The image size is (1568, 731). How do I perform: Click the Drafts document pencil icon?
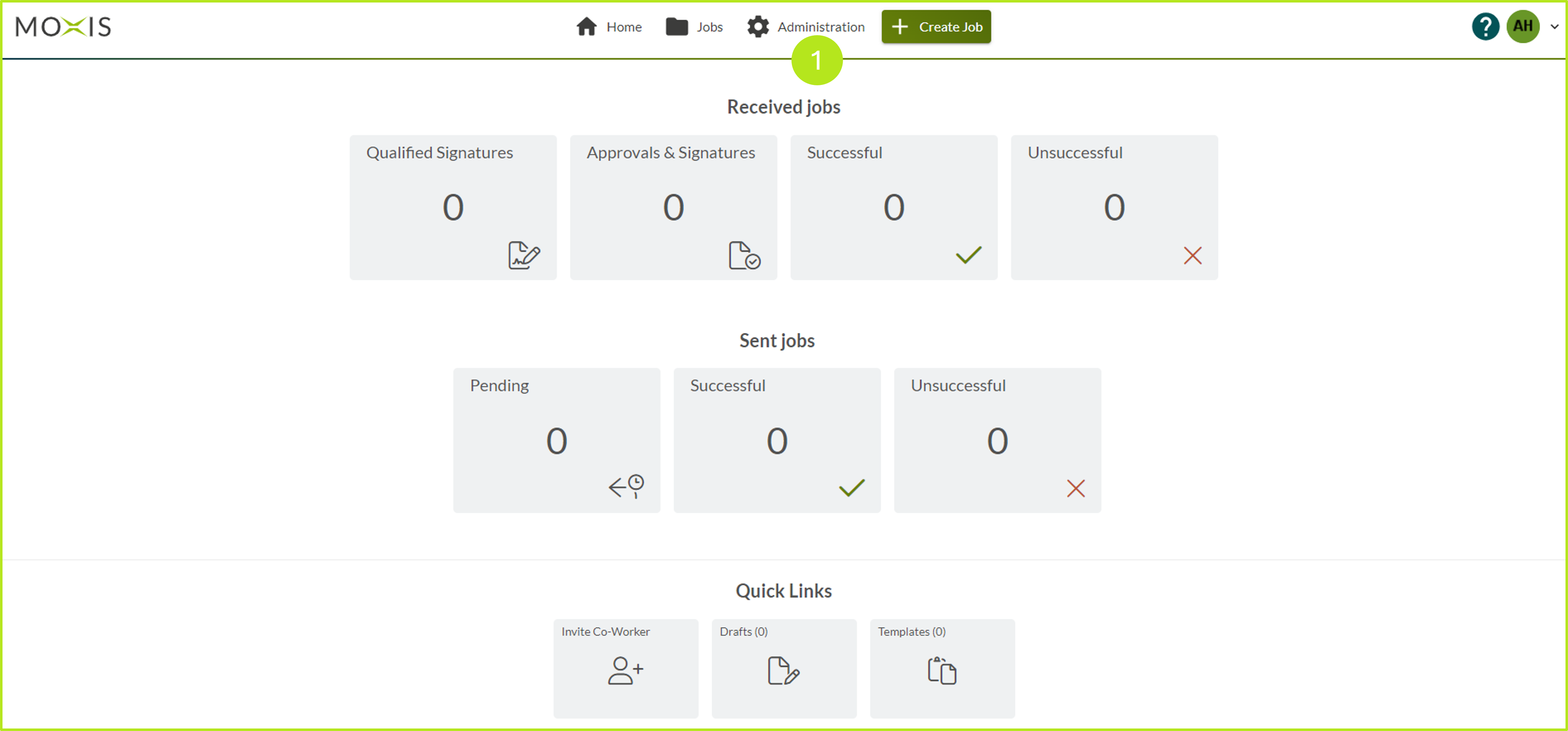click(x=783, y=671)
